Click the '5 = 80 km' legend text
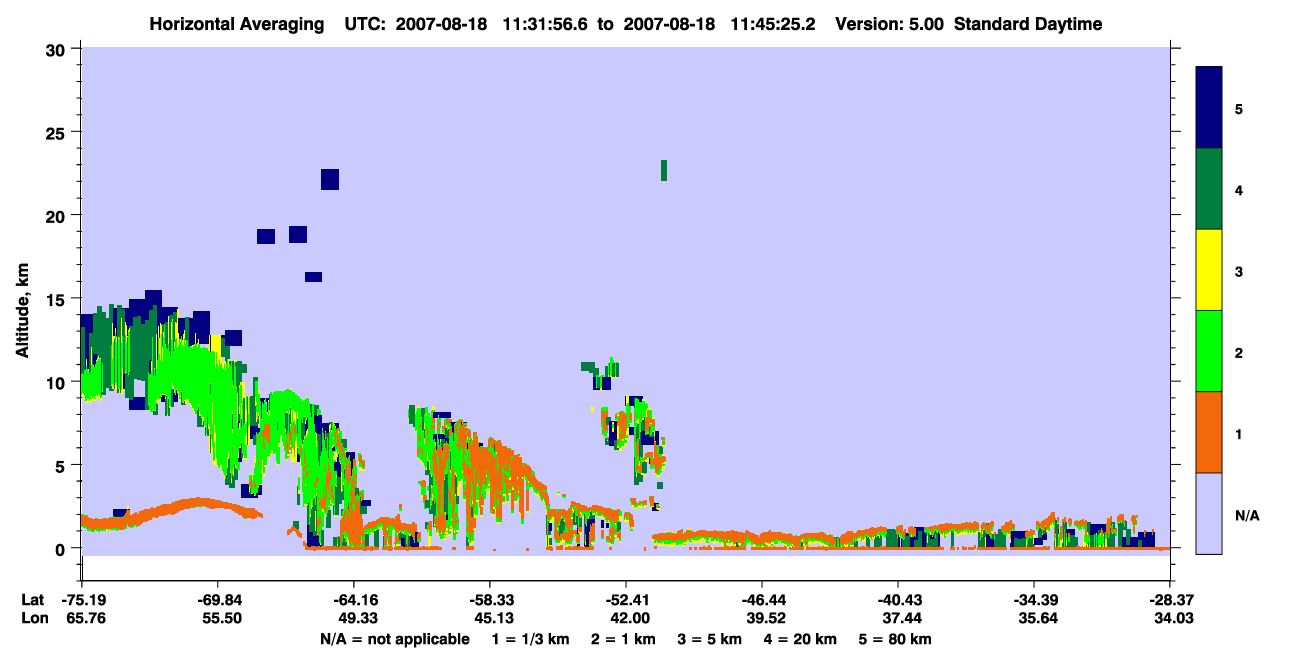Viewport: 1300px width, 667px height. tap(894, 639)
